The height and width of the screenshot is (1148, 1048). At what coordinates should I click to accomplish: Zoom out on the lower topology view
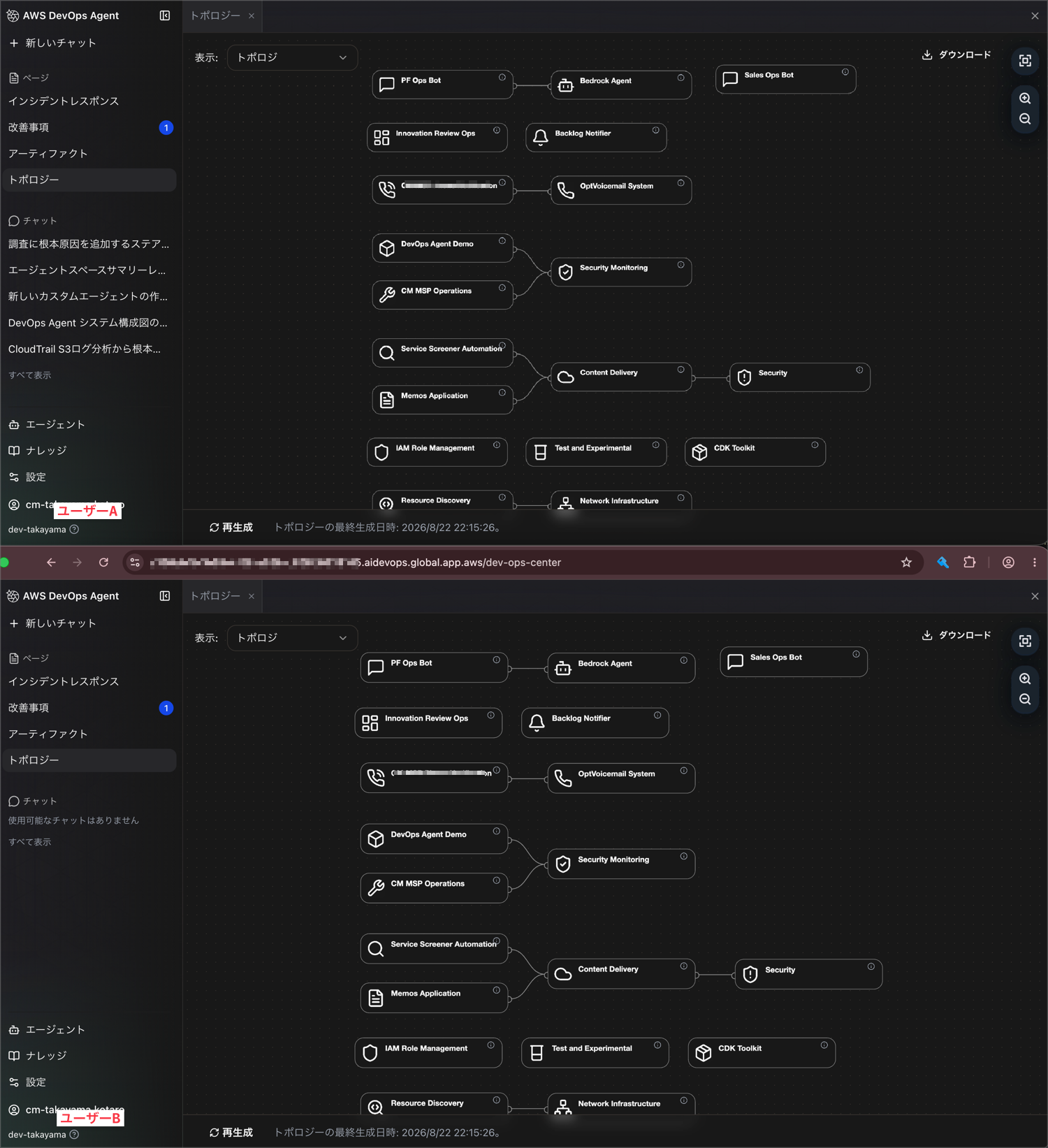coord(1025,699)
